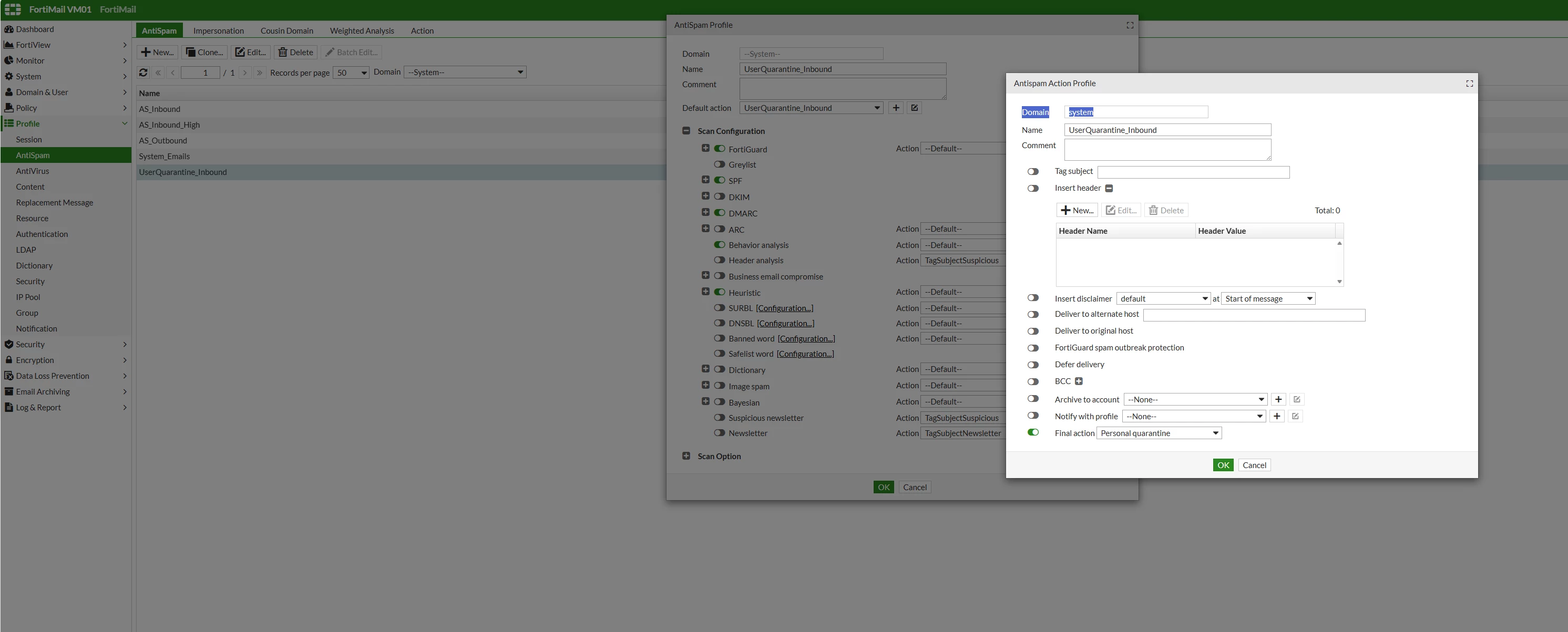This screenshot has height=632, width=1568.
Task: Enable the Insert header toggle
Action: pyautogui.click(x=1033, y=189)
